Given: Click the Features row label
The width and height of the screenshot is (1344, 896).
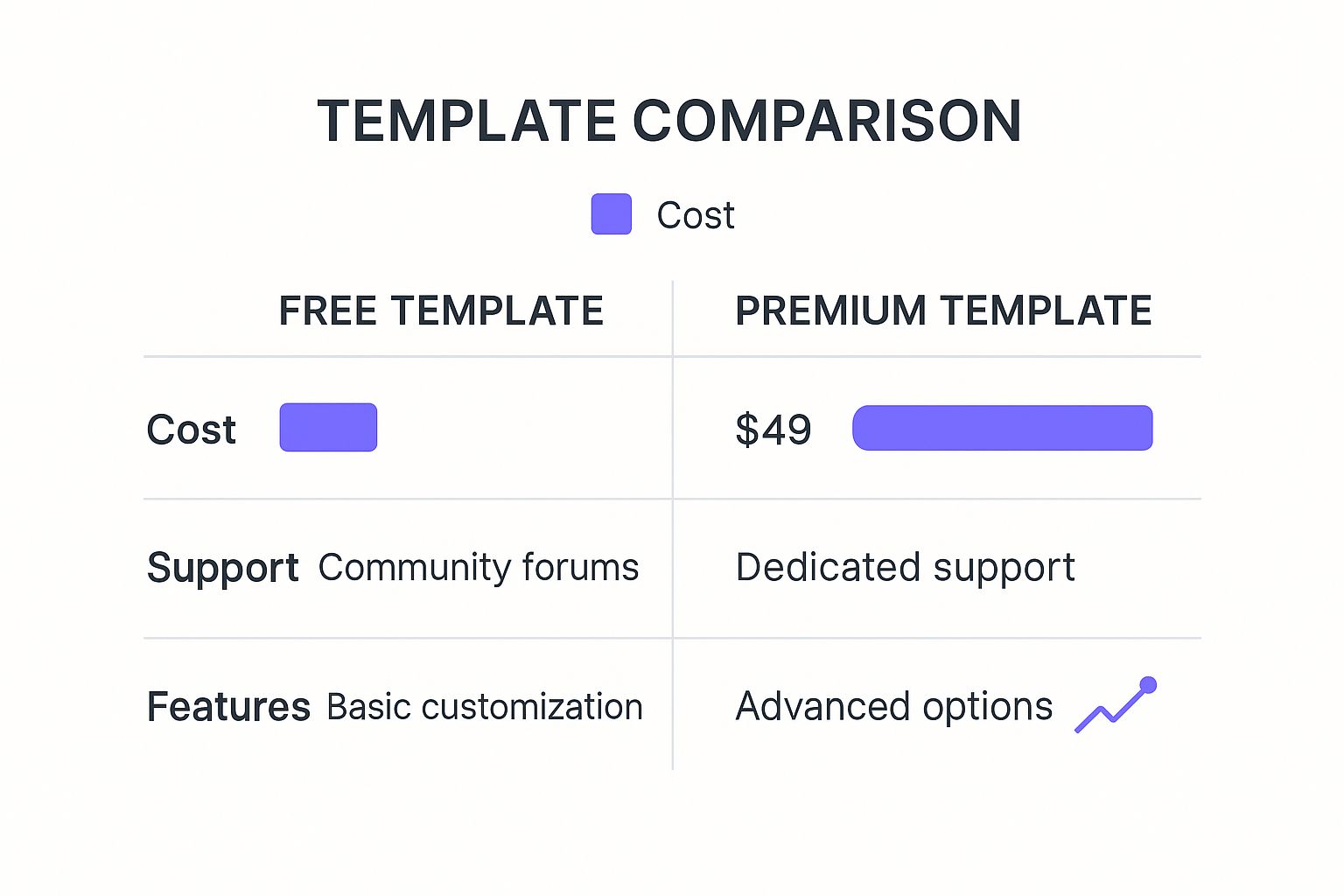Looking at the screenshot, I should click(228, 707).
